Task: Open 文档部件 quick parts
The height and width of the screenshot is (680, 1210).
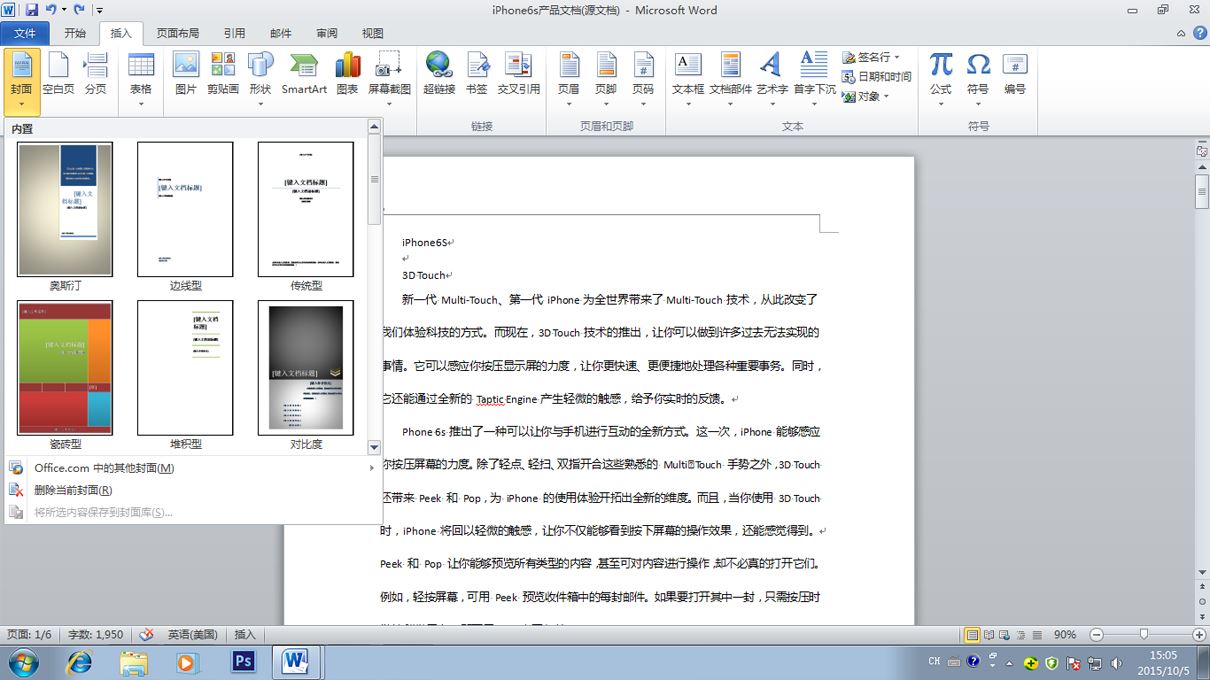Action: pos(731,80)
